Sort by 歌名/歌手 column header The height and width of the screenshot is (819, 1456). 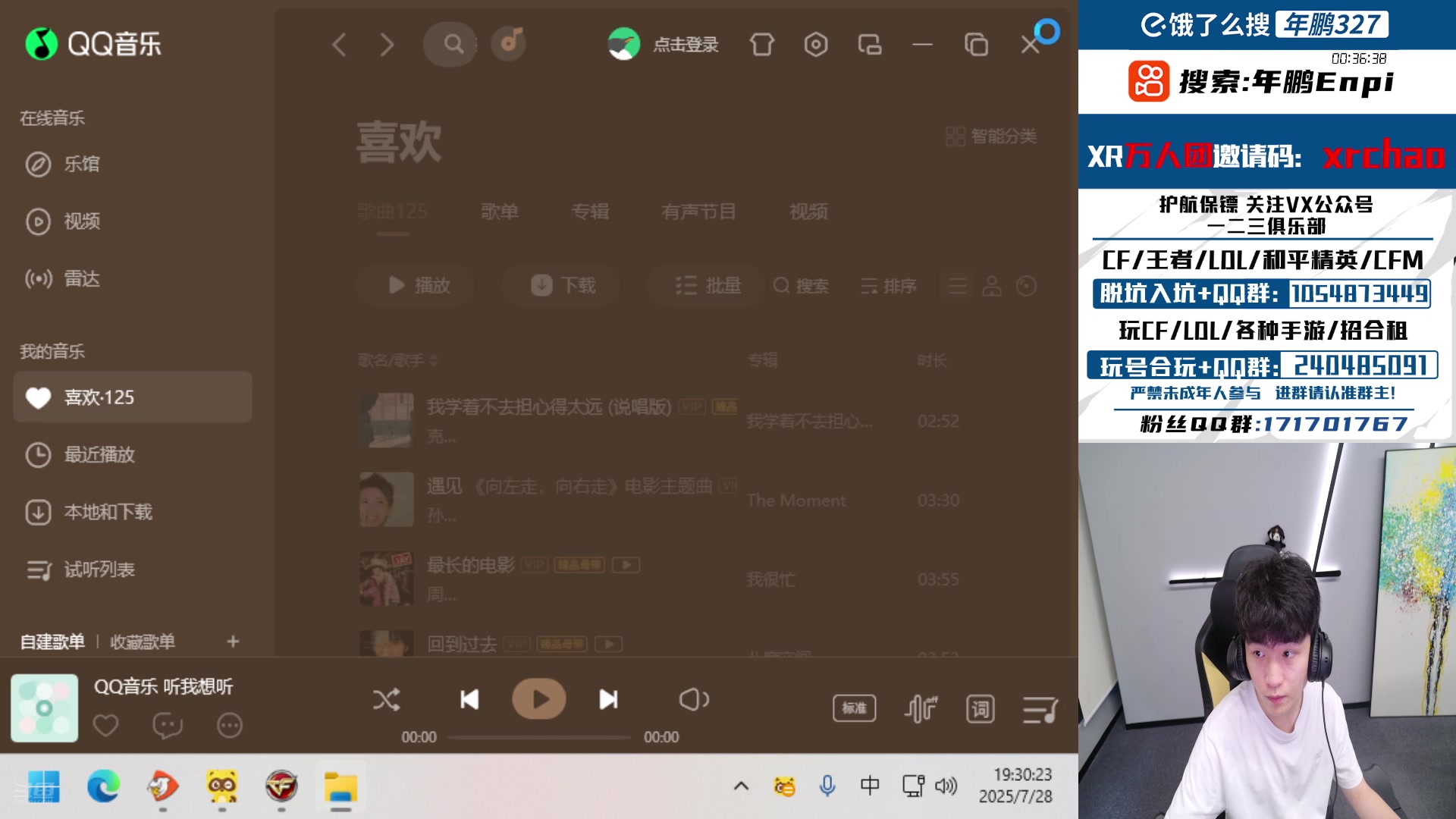398,360
